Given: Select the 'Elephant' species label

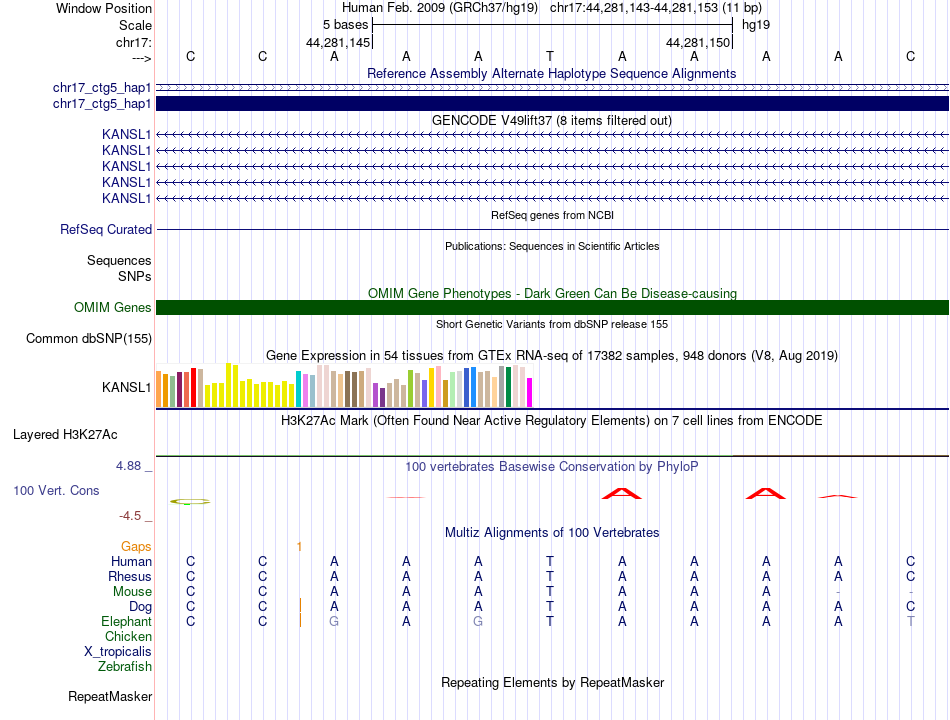Looking at the screenshot, I should pyautogui.click(x=127, y=621).
